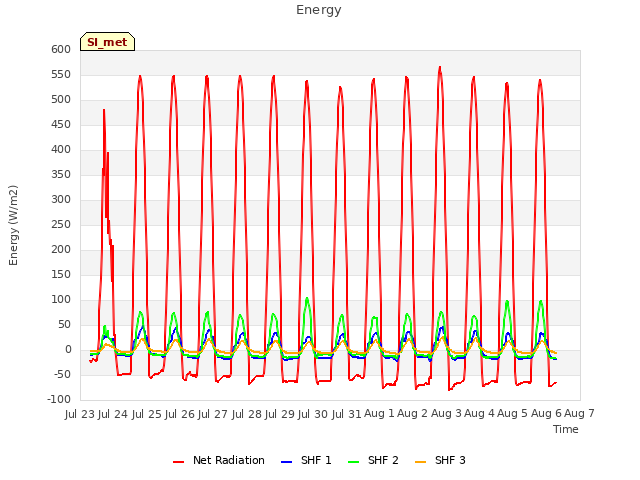Click the Jul 29 x-axis tick label
640x480 pixels.
point(280,414)
